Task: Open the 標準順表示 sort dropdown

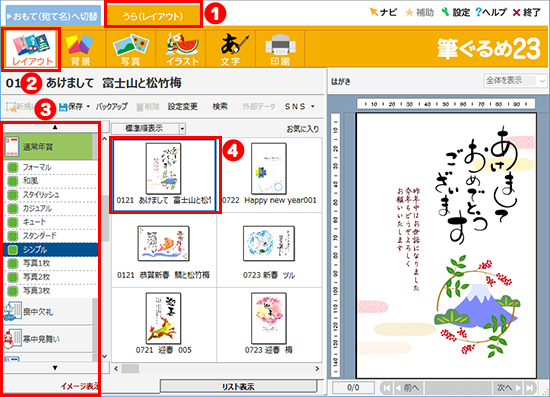Action: [x=149, y=129]
